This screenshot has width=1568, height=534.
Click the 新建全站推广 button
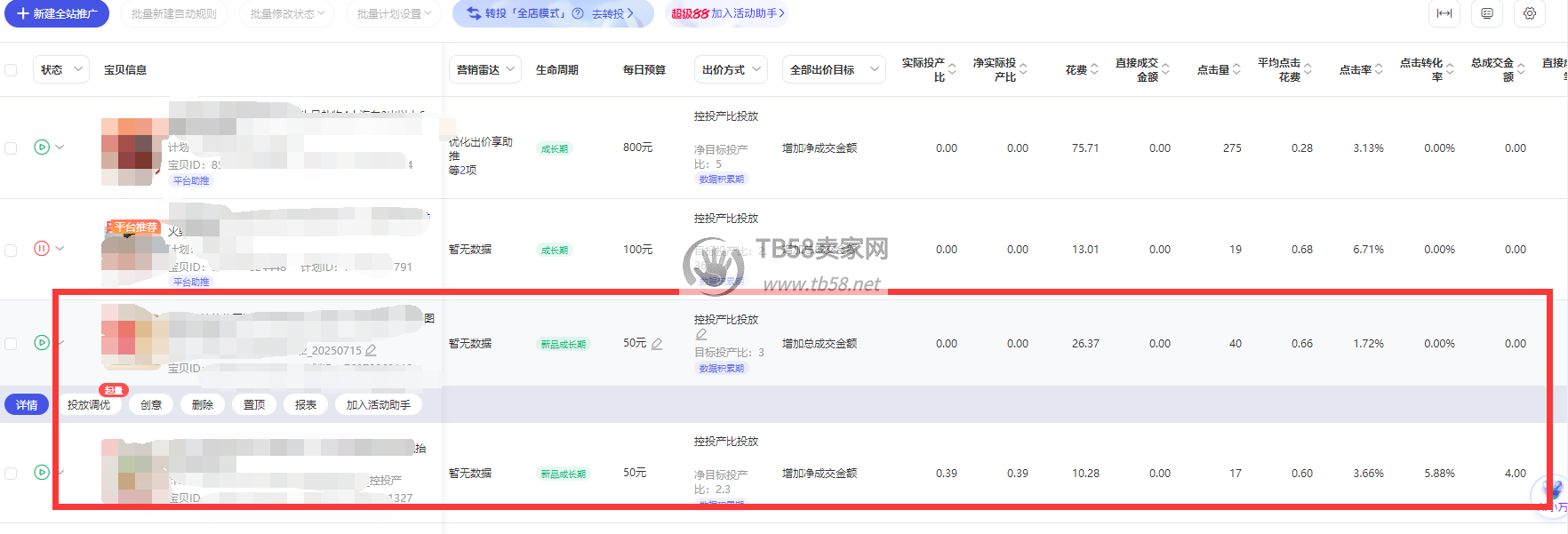pyautogui.click(x=57, y=13)
